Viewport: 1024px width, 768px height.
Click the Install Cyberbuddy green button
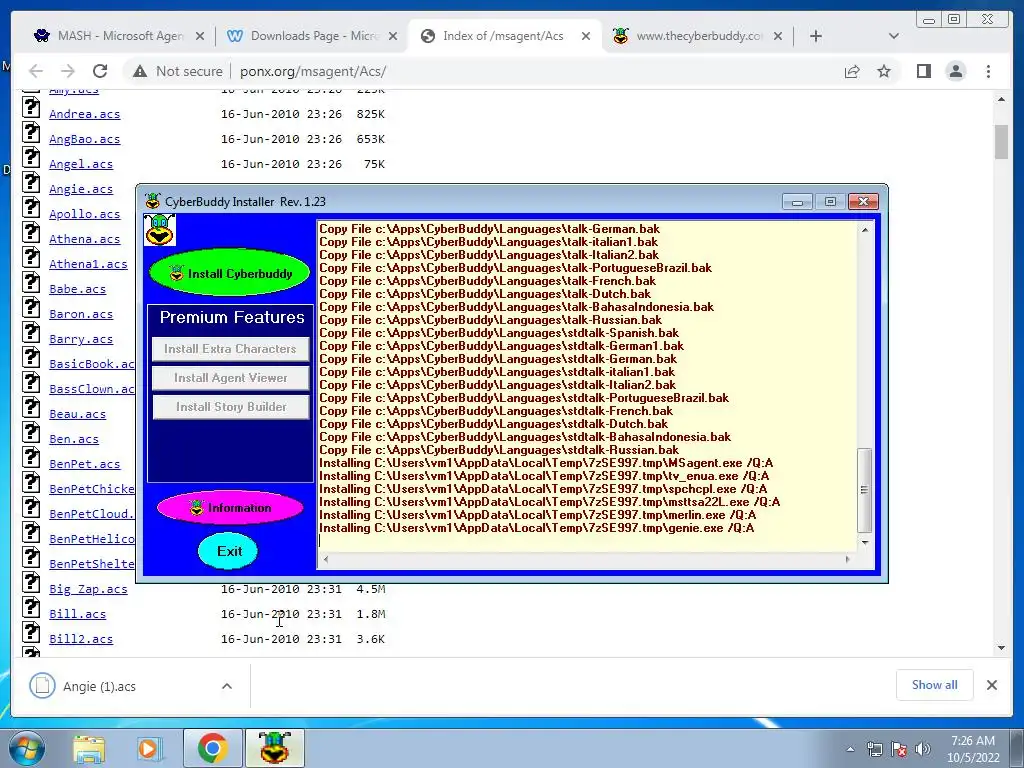(229, 273)
